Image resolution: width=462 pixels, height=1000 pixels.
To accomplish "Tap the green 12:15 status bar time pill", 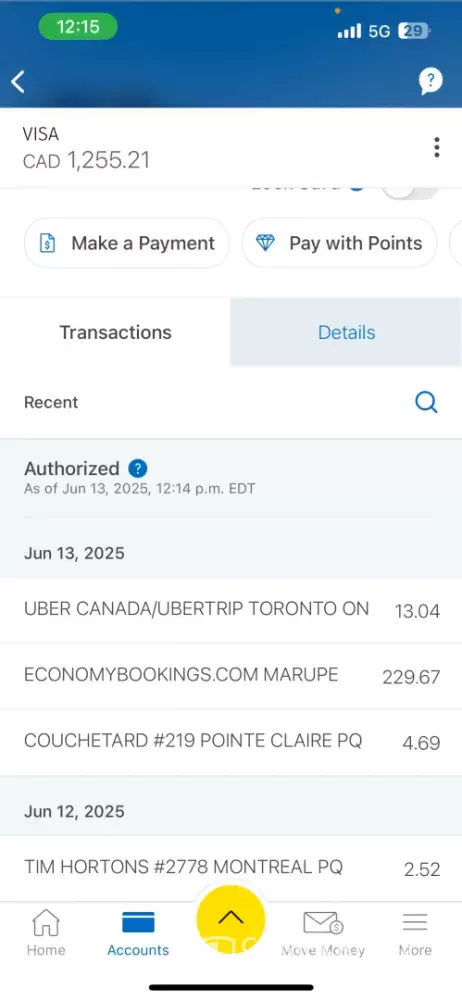I will click(x=78, y=27).
